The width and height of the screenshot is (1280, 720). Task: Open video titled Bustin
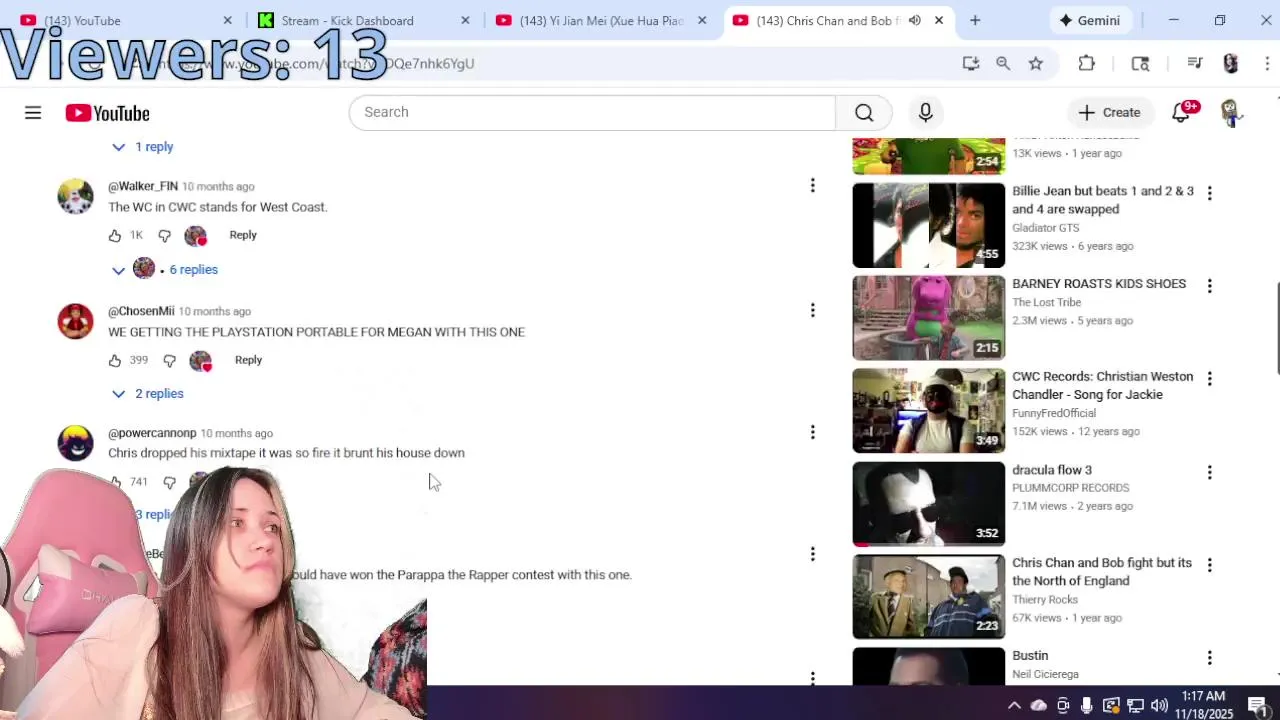[1030, 656]
